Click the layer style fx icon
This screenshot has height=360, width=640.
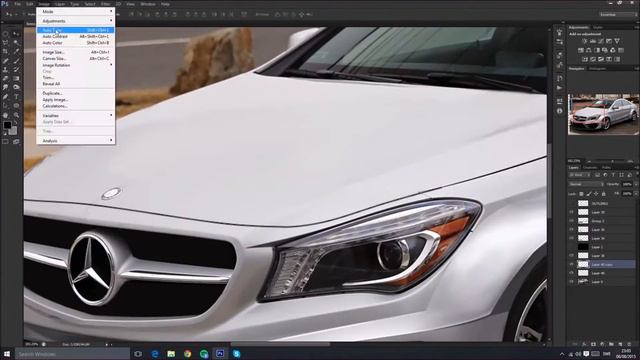pos(584,344)
